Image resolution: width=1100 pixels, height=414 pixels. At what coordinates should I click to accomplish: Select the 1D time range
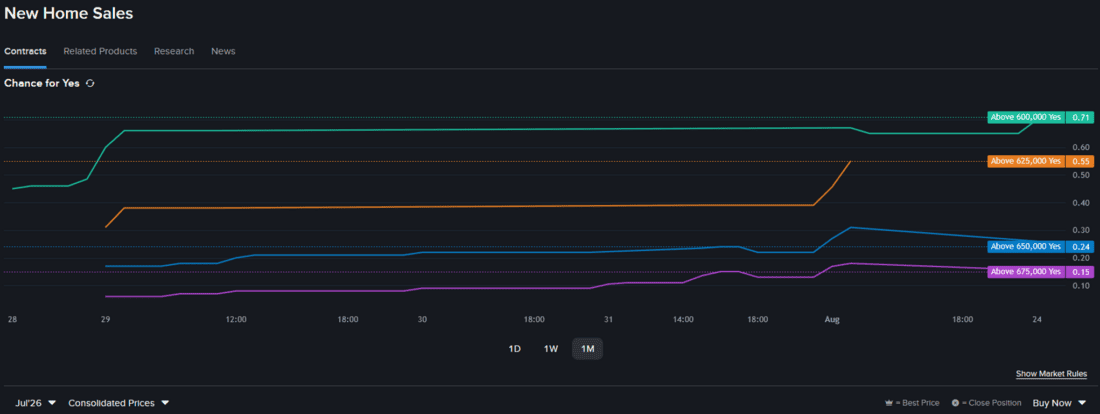(x=514, y=349)
